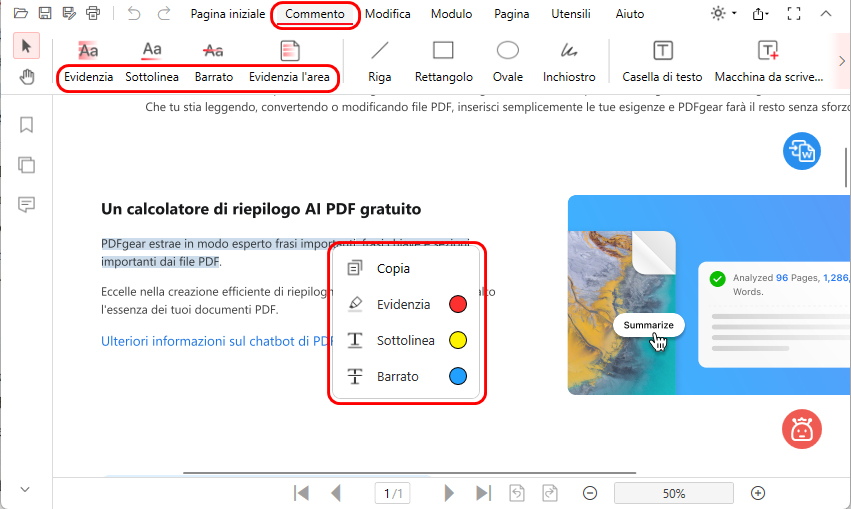This screenshot has height=509, width=851.
Task: Open the bookmarks side panel
Action: coord(26,125)
